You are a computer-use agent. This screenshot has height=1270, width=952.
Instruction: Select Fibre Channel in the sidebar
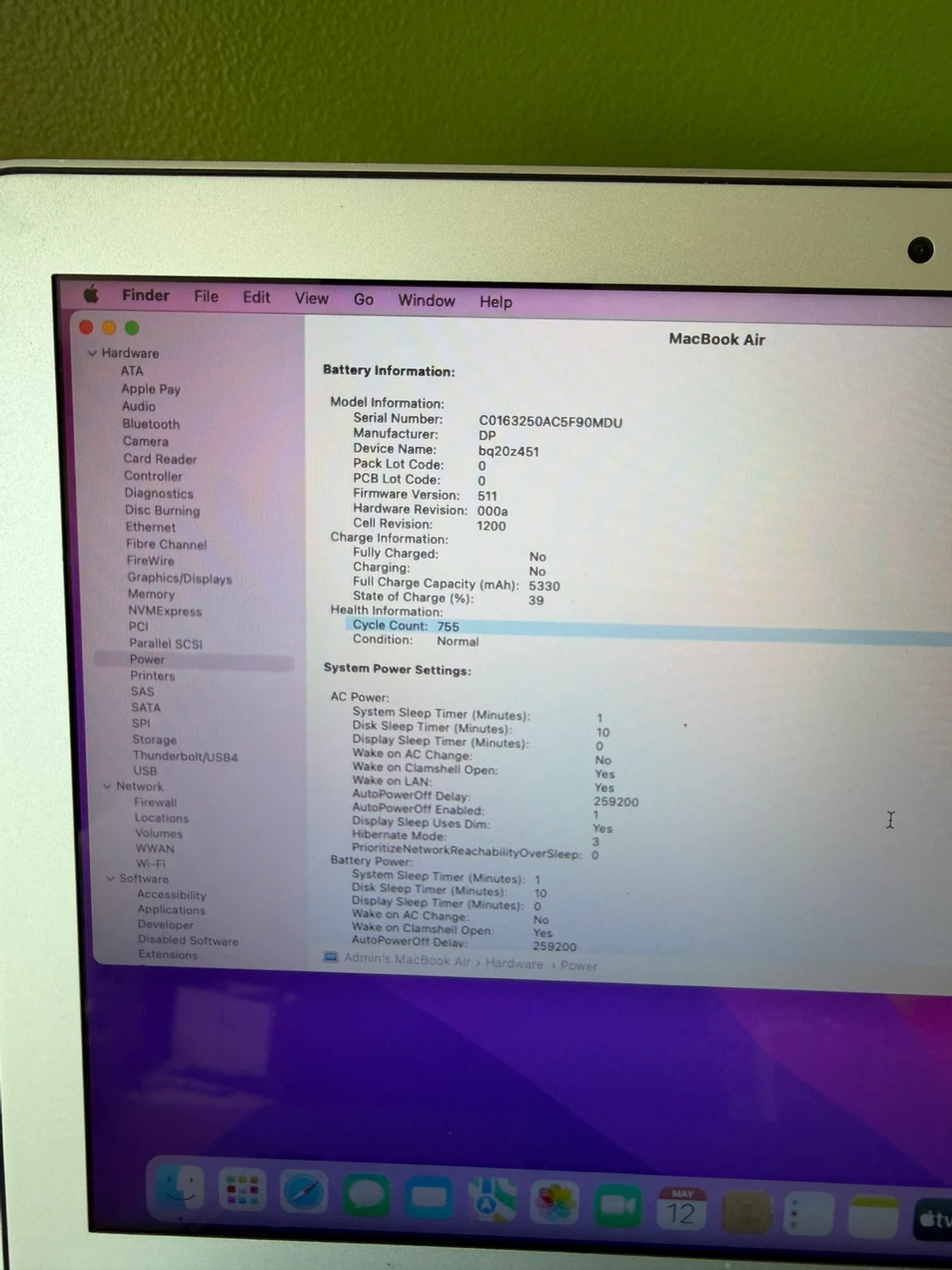tap(166, 544)
